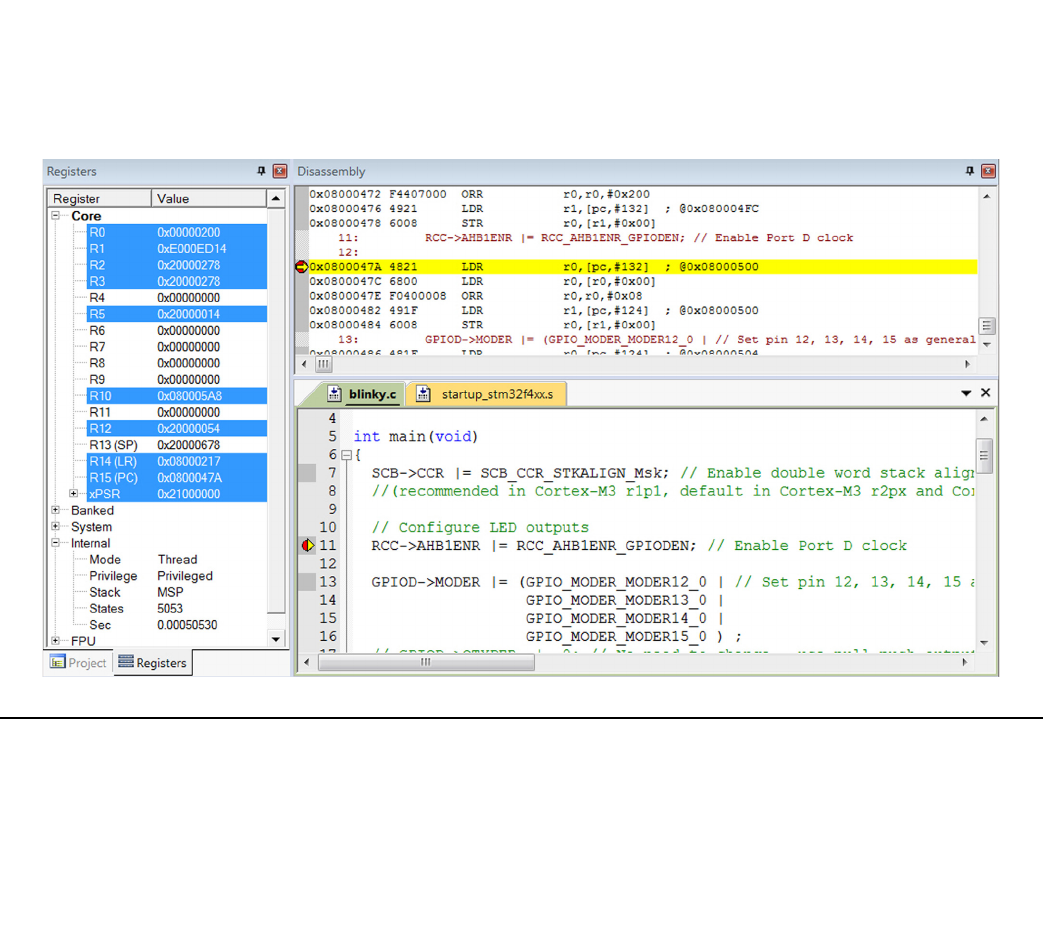
Task: Collapse the Core register group
Action: (55, 215)
